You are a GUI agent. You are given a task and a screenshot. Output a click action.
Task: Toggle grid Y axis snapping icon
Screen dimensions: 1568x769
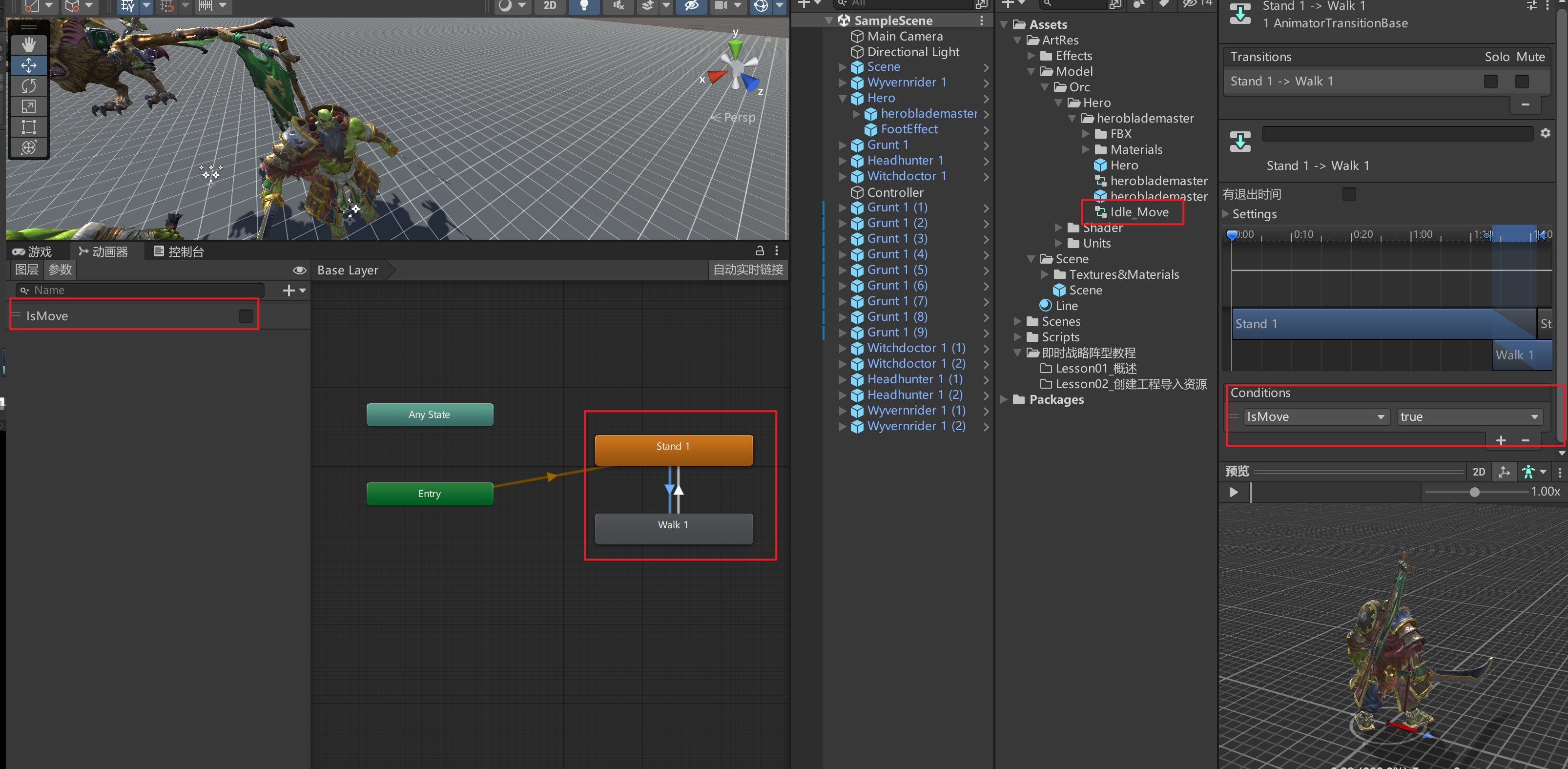pyautogui.click(x=127, y=5)
